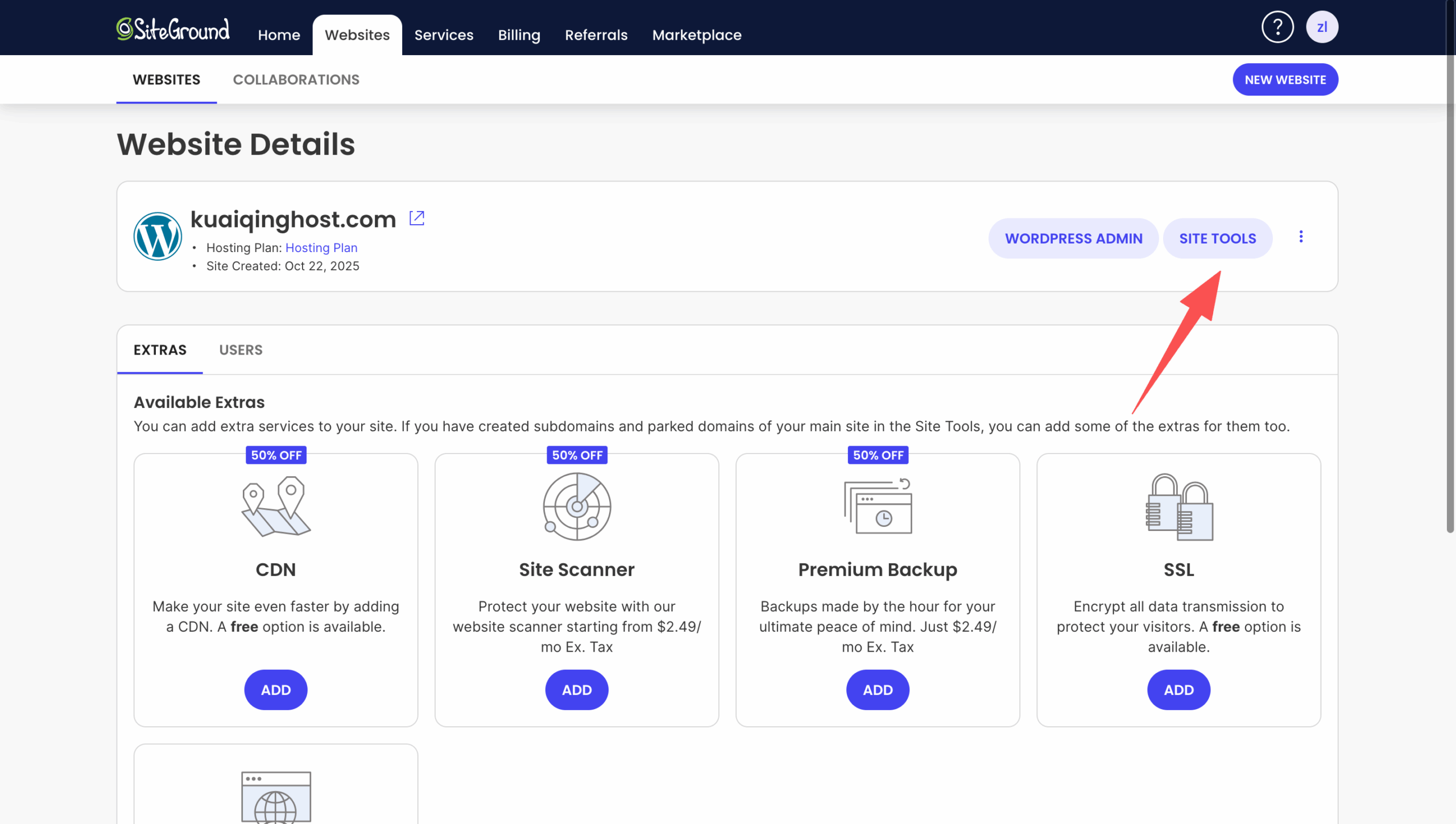
Task: Click the external link icon beside kuaiqinghost.com
Action: point(417,218)
